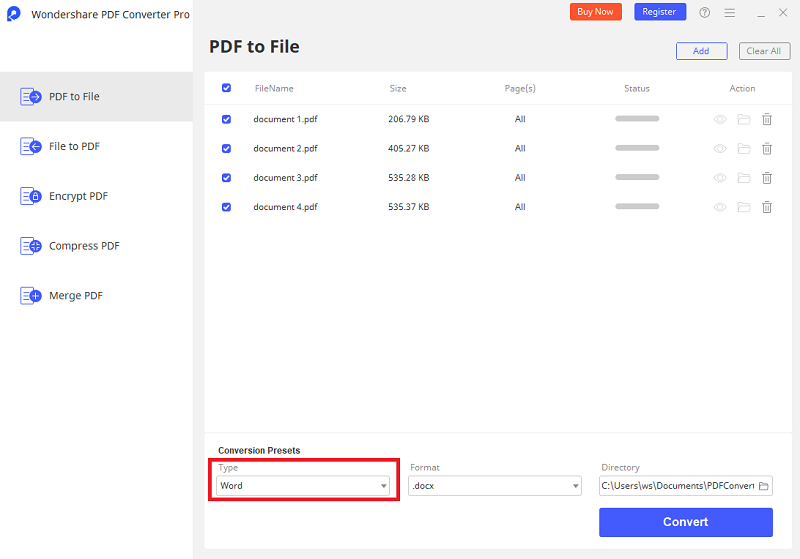Switch to Merge PDF
This screenshot has width=800, height=559.
point(96,296)
